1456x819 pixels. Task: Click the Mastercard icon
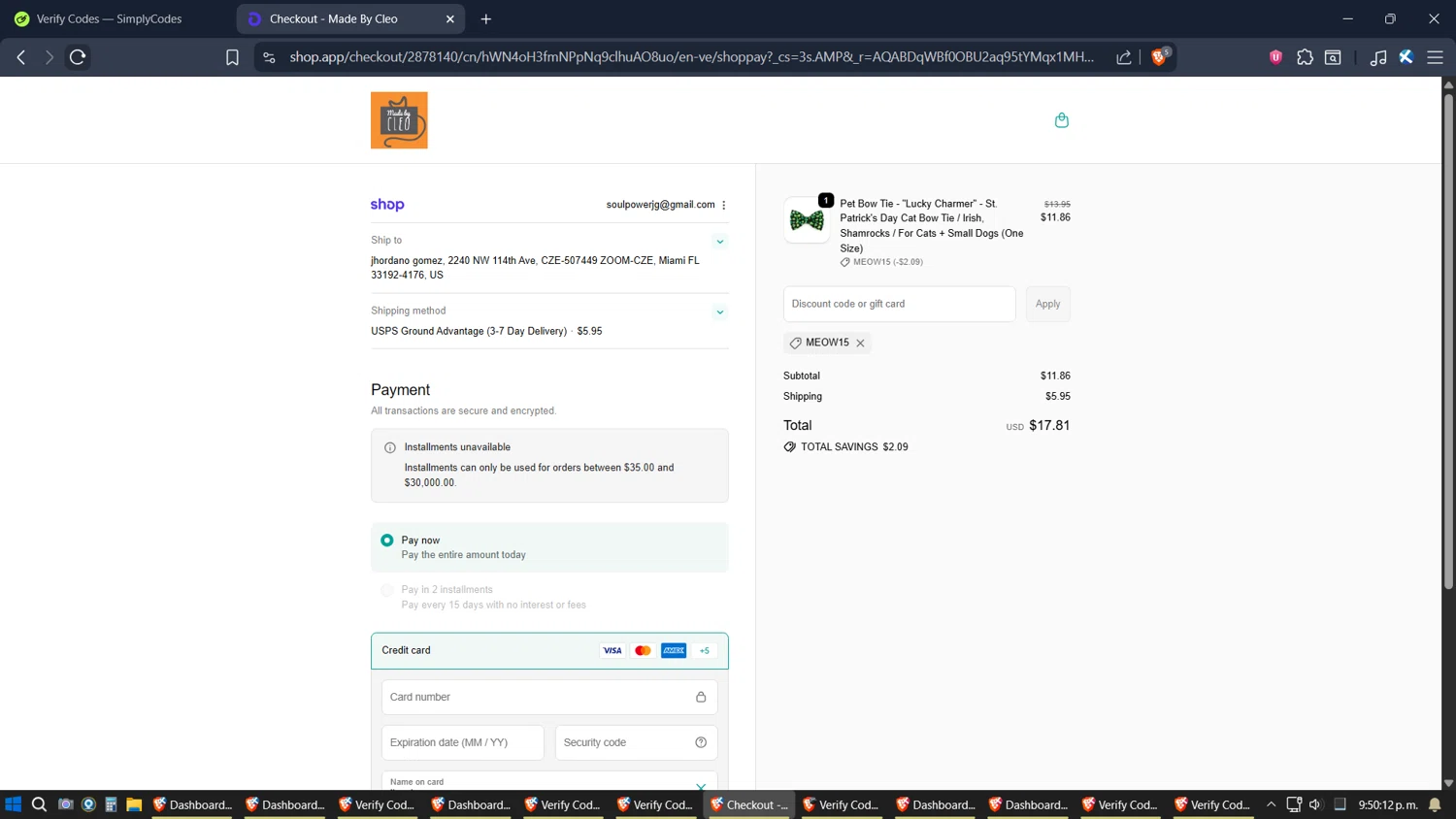(x=643, y=651)
